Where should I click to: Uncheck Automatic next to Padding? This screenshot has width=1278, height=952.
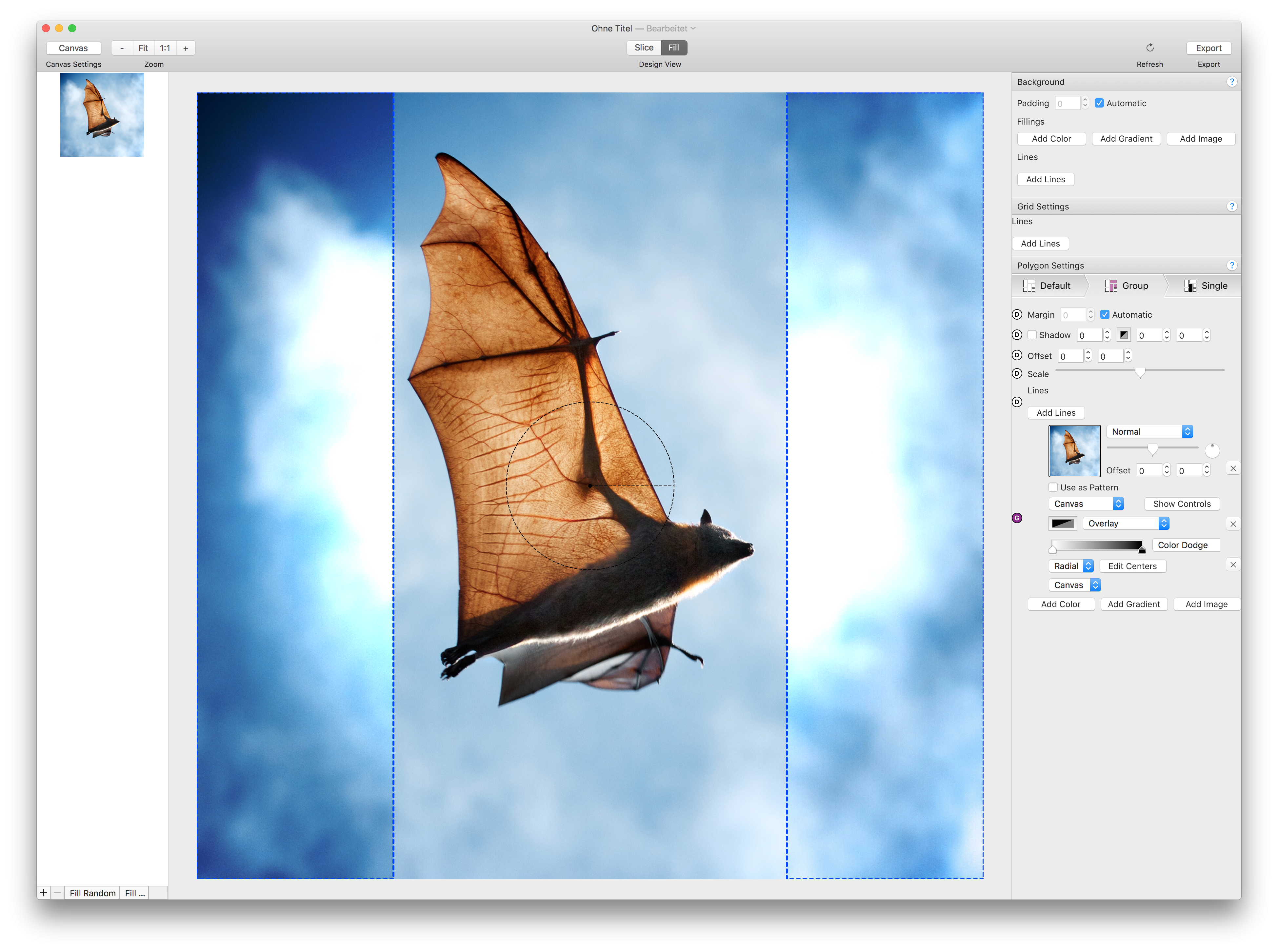click(1099, 103)
